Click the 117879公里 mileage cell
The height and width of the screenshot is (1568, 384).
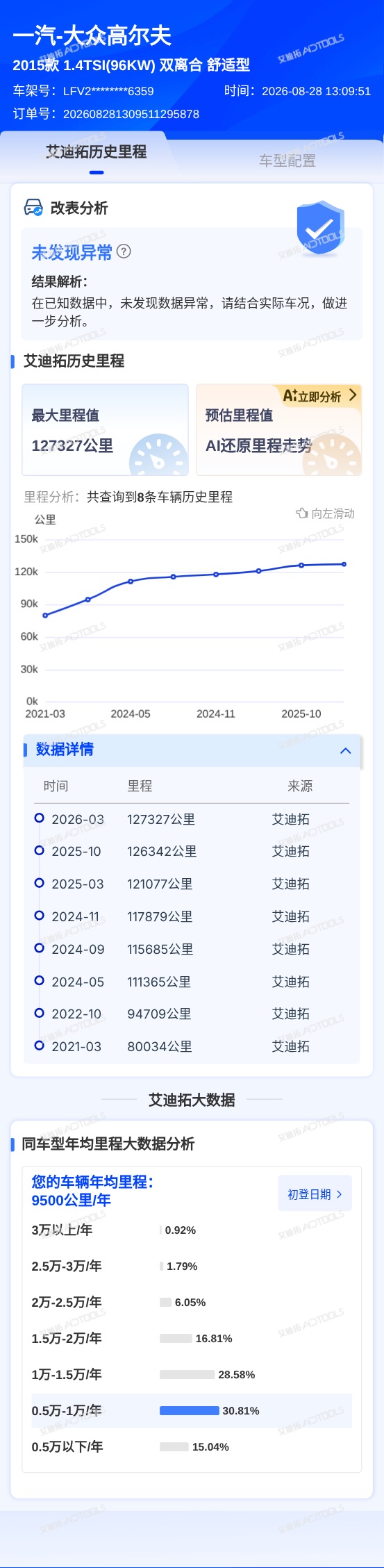160,917
